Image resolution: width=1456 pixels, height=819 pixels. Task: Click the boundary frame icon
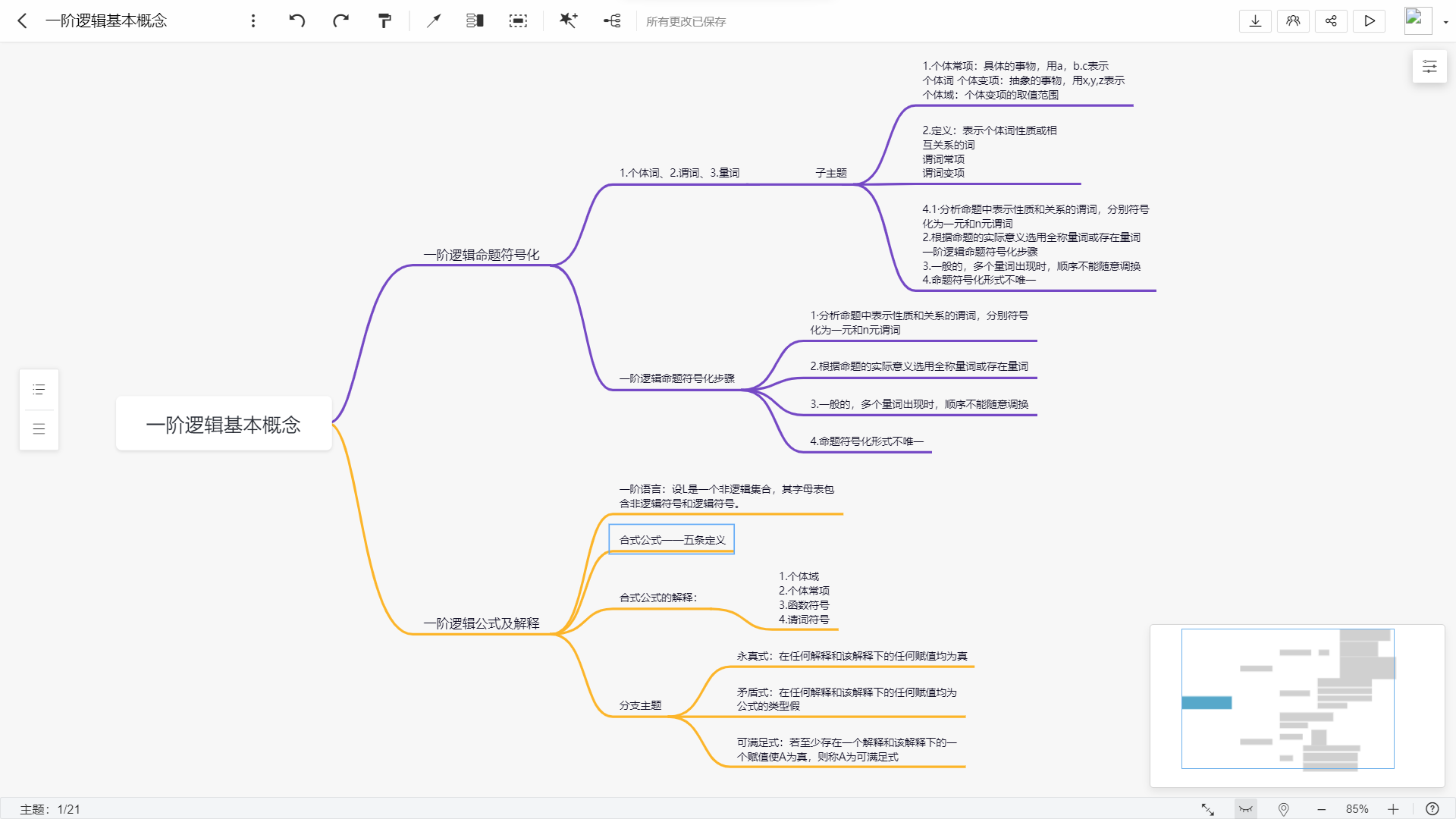click(x=518, y=20)
